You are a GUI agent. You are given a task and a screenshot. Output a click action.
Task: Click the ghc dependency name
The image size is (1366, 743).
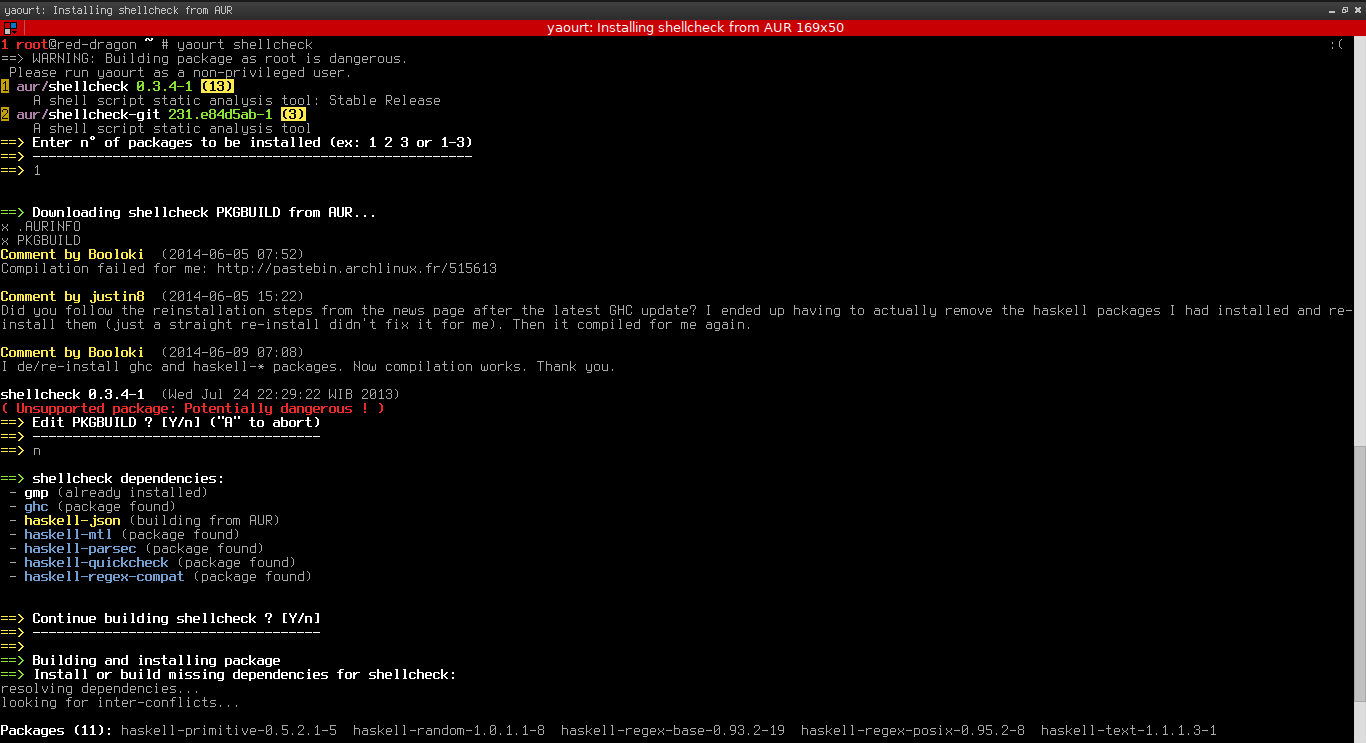coord(36,506)
